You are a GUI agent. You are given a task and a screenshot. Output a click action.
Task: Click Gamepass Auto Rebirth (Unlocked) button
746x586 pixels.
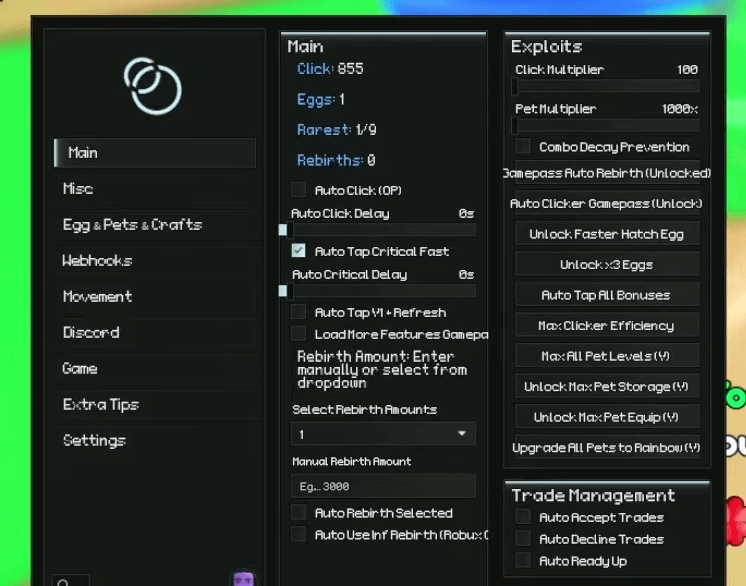(x=607, y=173)
